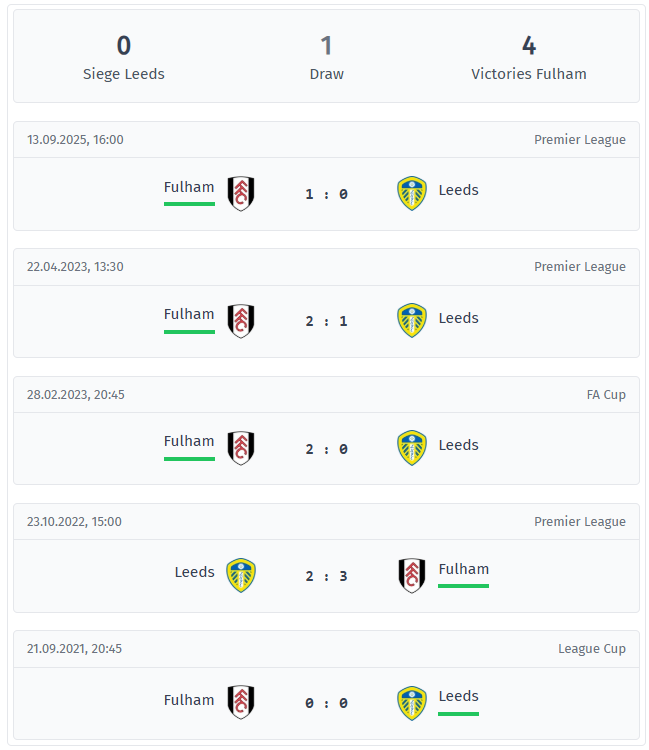Click the FA Cup competition label
Viewport: 649px width, 750px height.
click(606, 394)
